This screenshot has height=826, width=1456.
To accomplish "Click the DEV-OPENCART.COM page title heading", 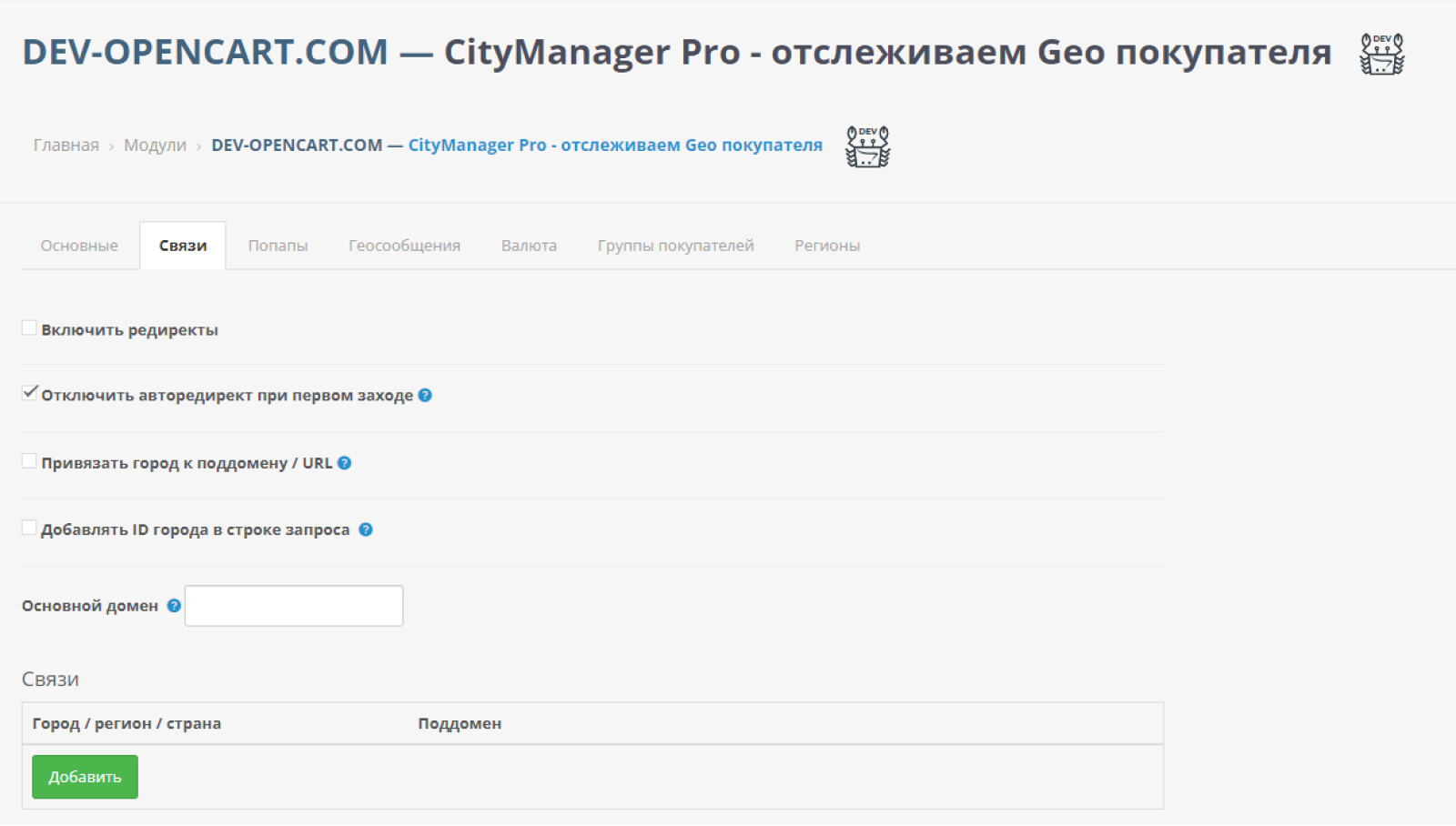I will [x=677, y=52].
